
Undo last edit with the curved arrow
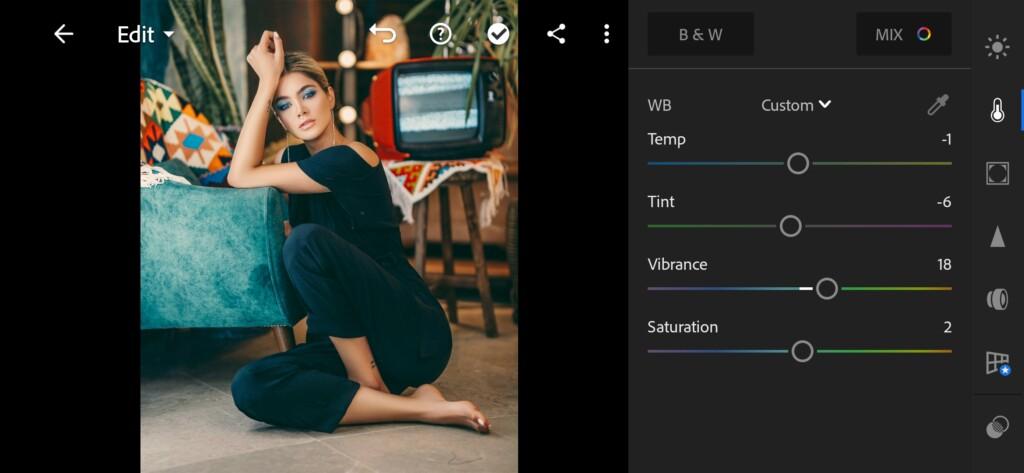pos(383,34)
